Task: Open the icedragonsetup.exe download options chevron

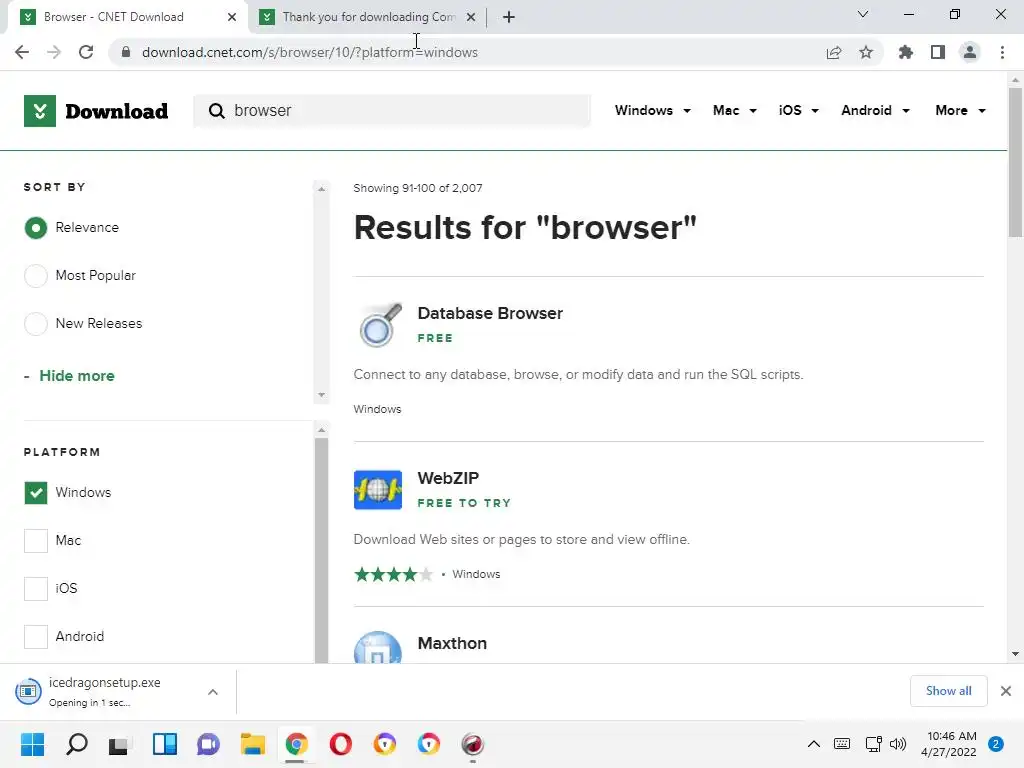Action: (x=213, y=692)
